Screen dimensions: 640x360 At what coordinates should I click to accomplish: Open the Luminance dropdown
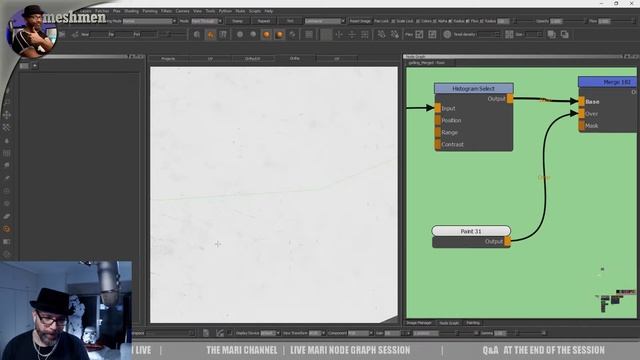tap(325, 21)
